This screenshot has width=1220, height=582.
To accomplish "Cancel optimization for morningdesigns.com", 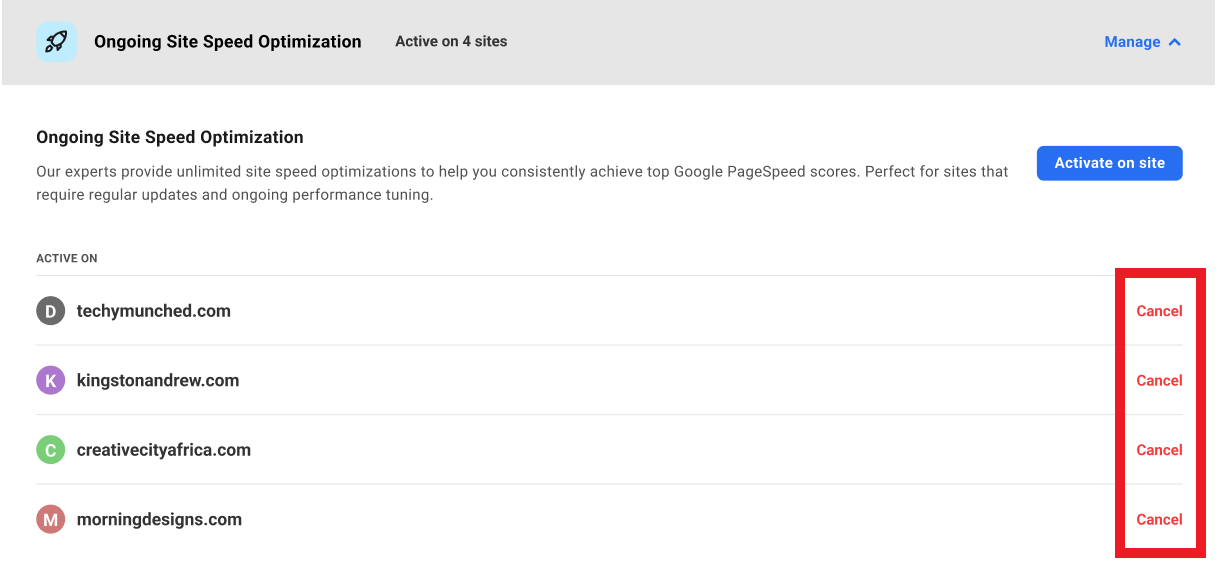I will click(1159, 519).
